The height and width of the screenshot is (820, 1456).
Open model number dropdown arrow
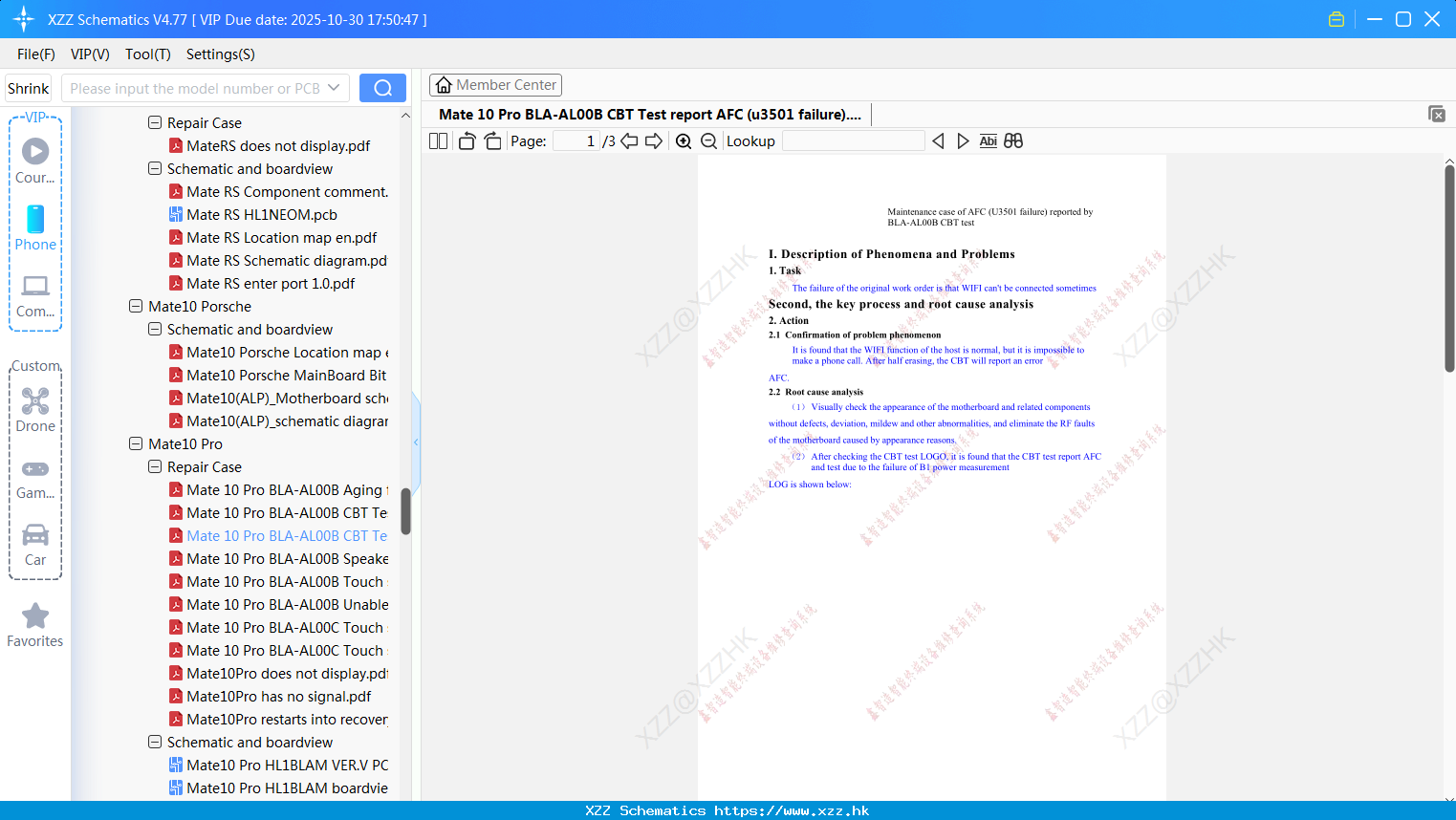tap(334, 88)
